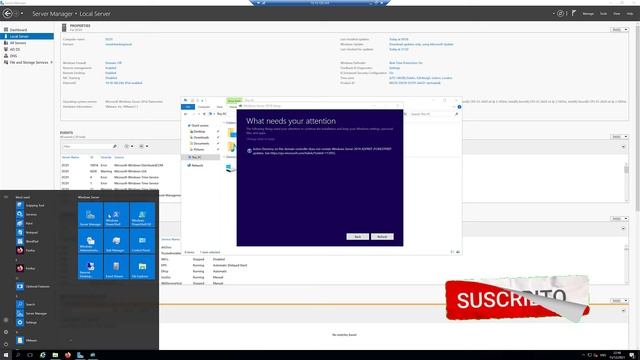Open Events saved queries dropdown
Screen dimensions: 640x360
click(143, 146)
